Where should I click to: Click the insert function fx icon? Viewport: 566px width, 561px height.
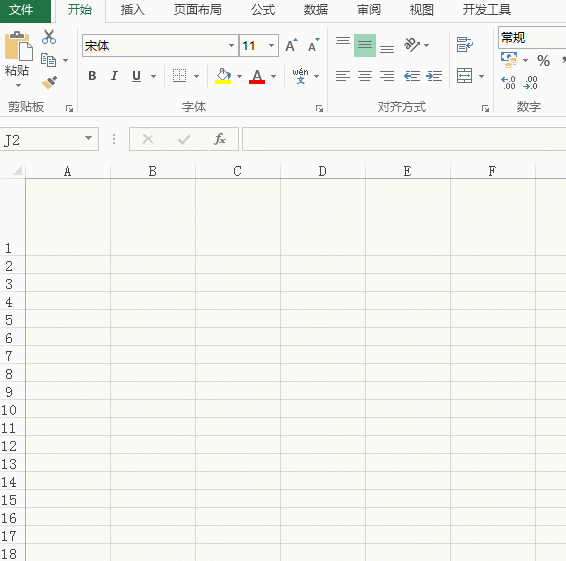[220, 139]
